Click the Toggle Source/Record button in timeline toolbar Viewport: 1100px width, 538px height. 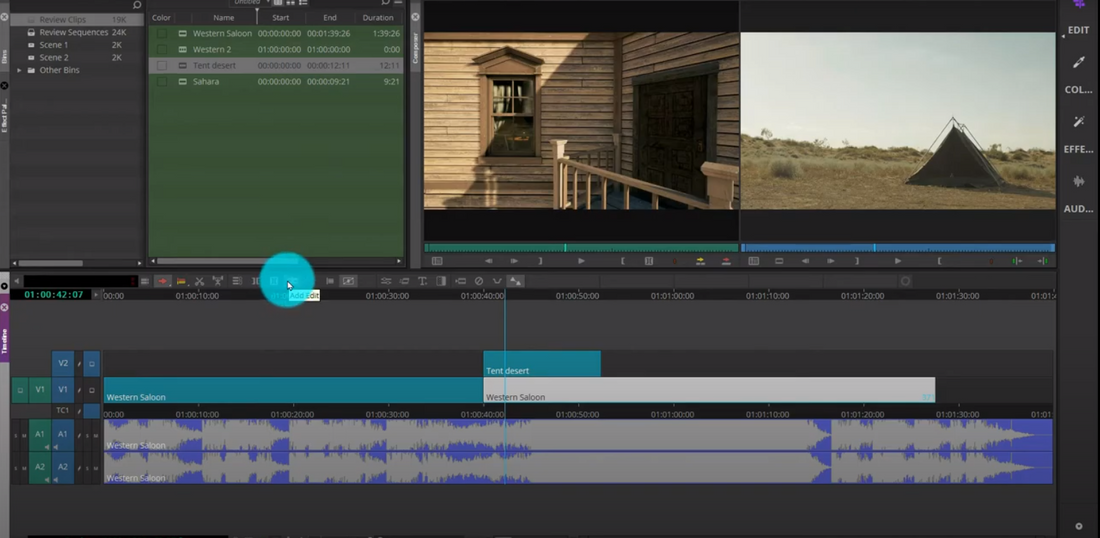click(348, 281)
